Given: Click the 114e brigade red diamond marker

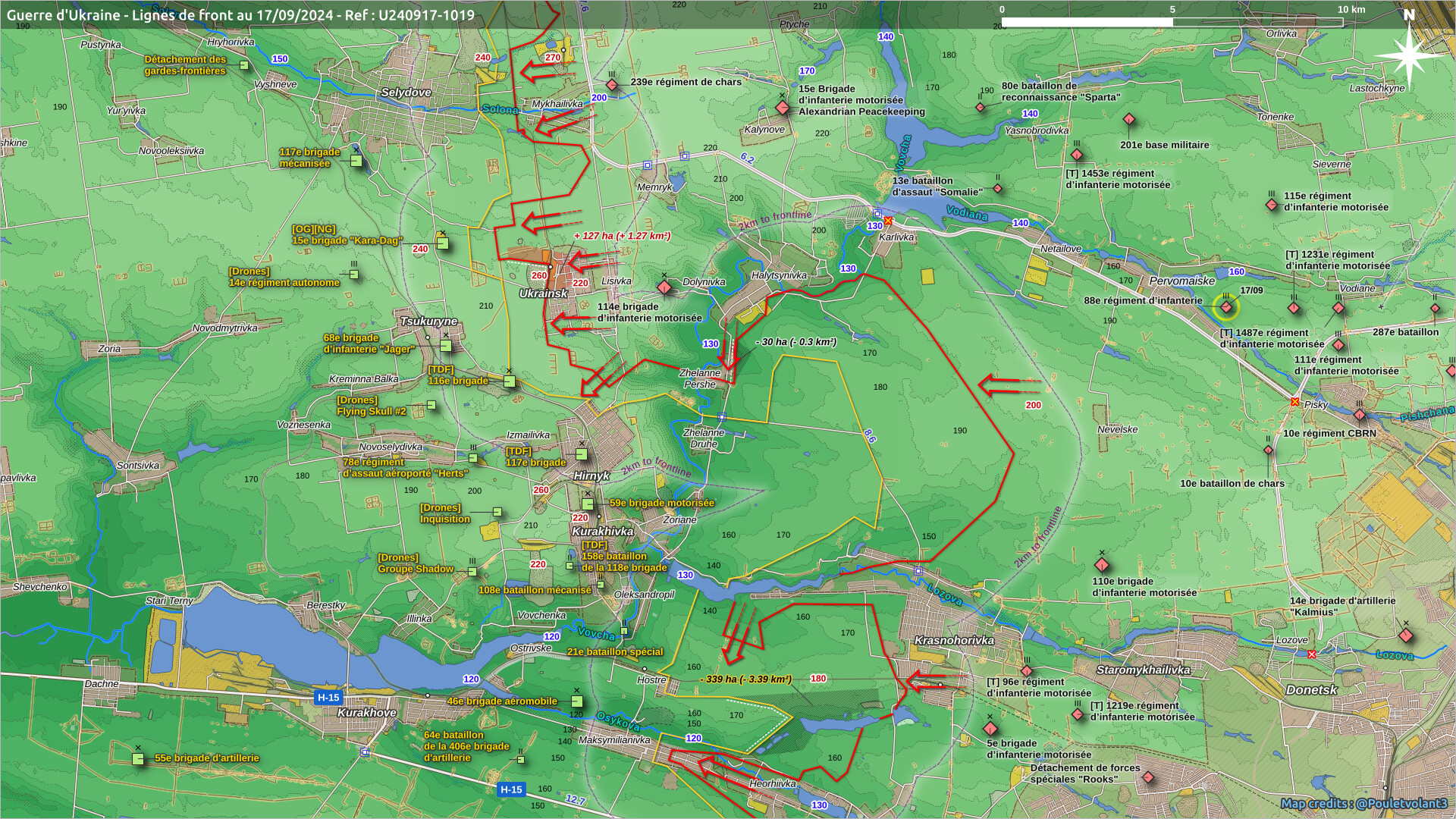Looking at the screenshot, I should tap(664, 287).
